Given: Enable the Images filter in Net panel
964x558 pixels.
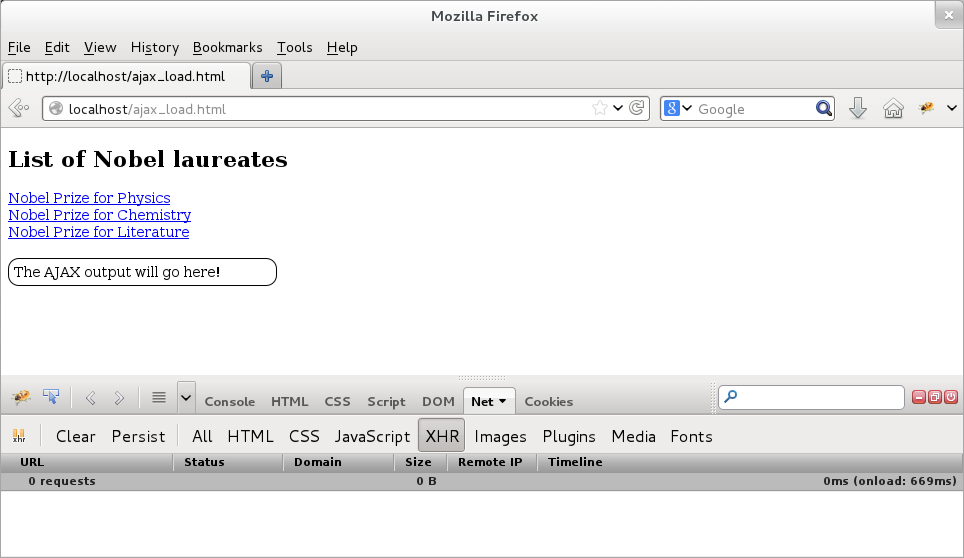Looking at the screenshot, I should [x=500, y=436].
